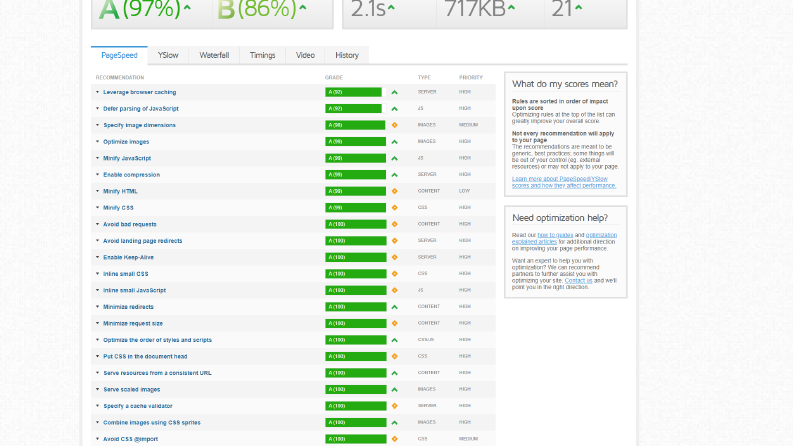The width and height of the screenshot is (793, 446).
Task: Open Serve scaled images recommendation
Action: click(131, 389)
